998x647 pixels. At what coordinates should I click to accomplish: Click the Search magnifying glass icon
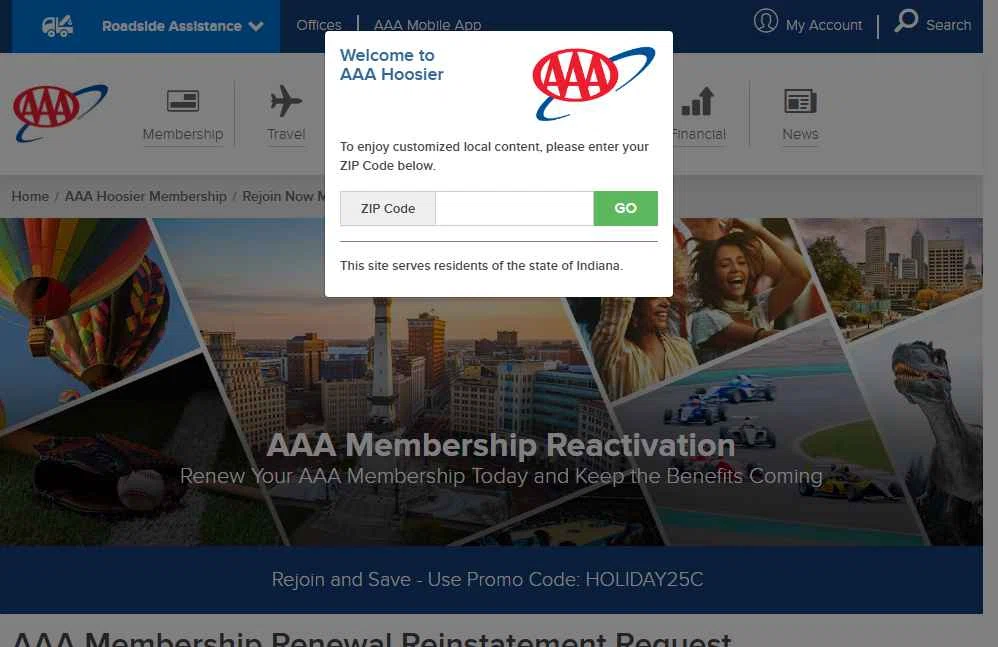pos(906,20)
